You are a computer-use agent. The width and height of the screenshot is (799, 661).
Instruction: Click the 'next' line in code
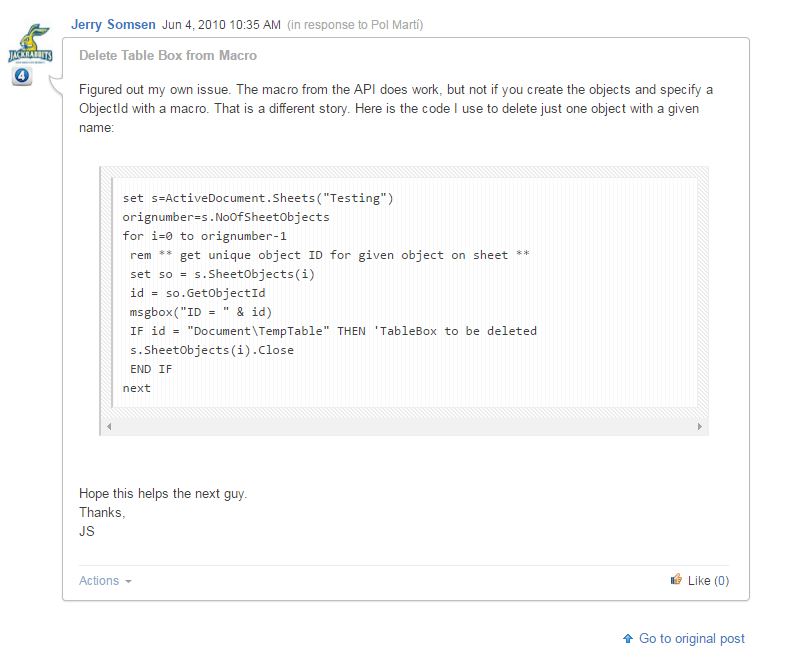tap(137, 388)
